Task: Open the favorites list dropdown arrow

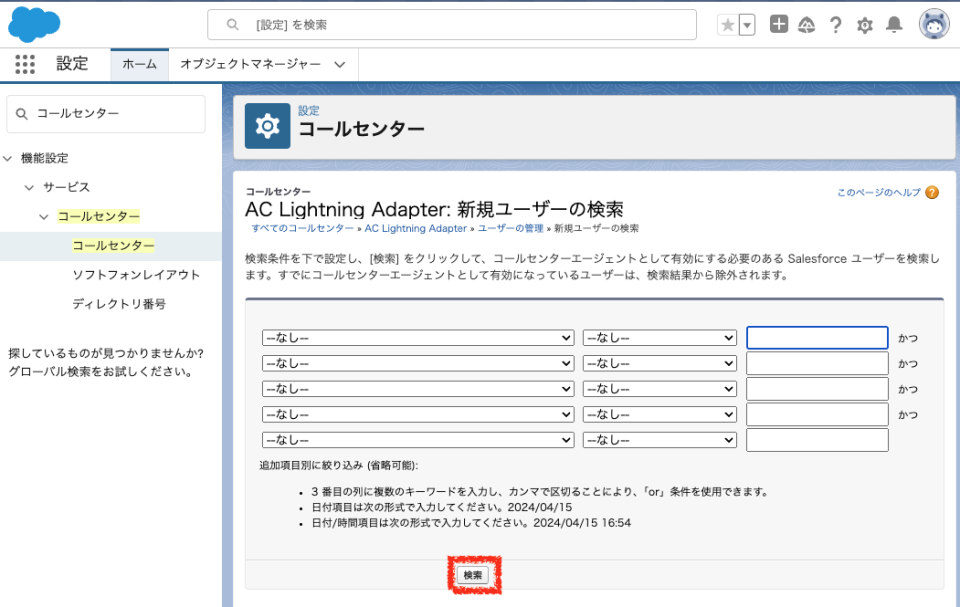Action: click(x=747, y=25)
